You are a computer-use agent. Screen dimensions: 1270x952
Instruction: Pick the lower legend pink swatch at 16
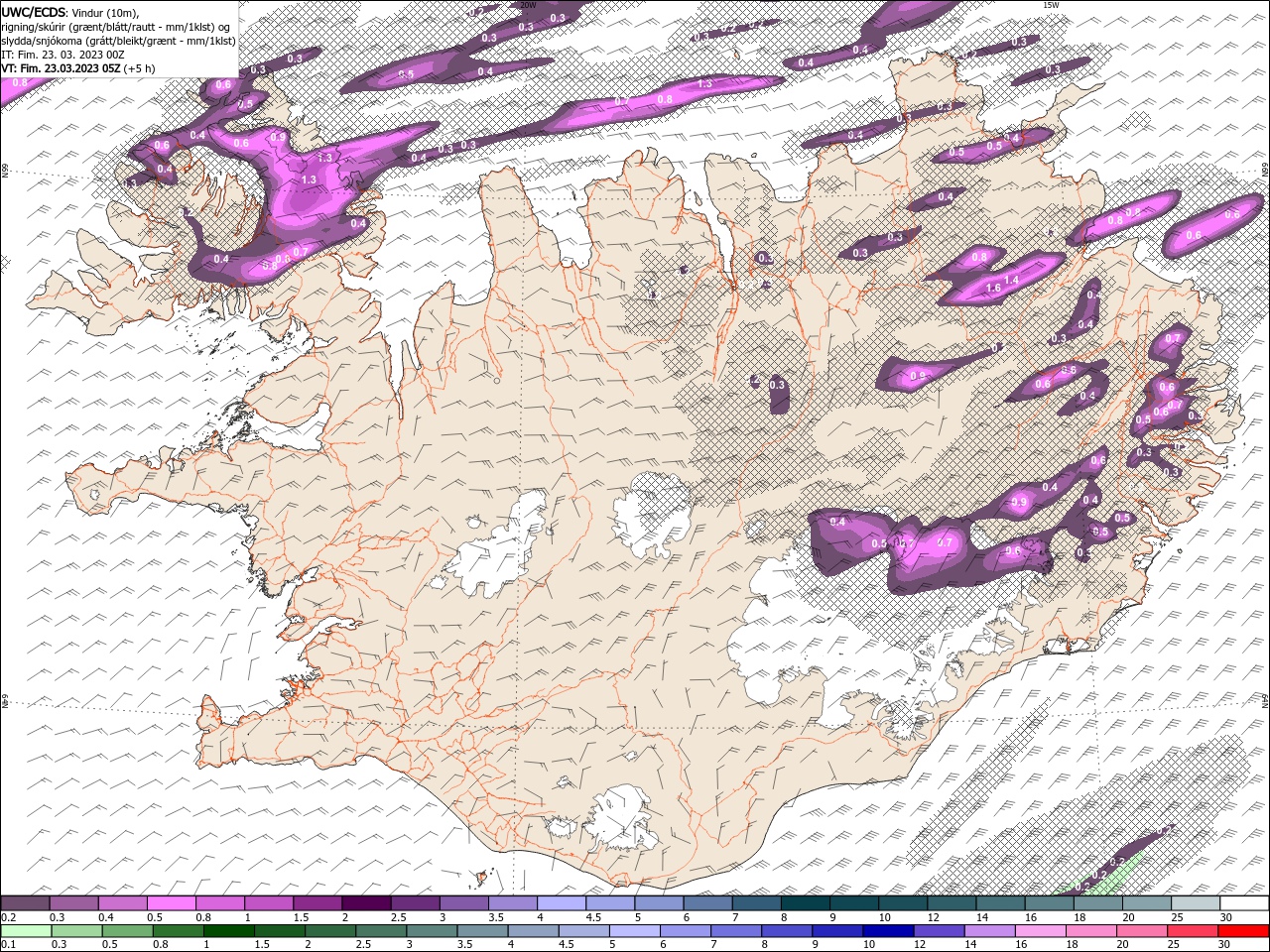click(1039, 931)
